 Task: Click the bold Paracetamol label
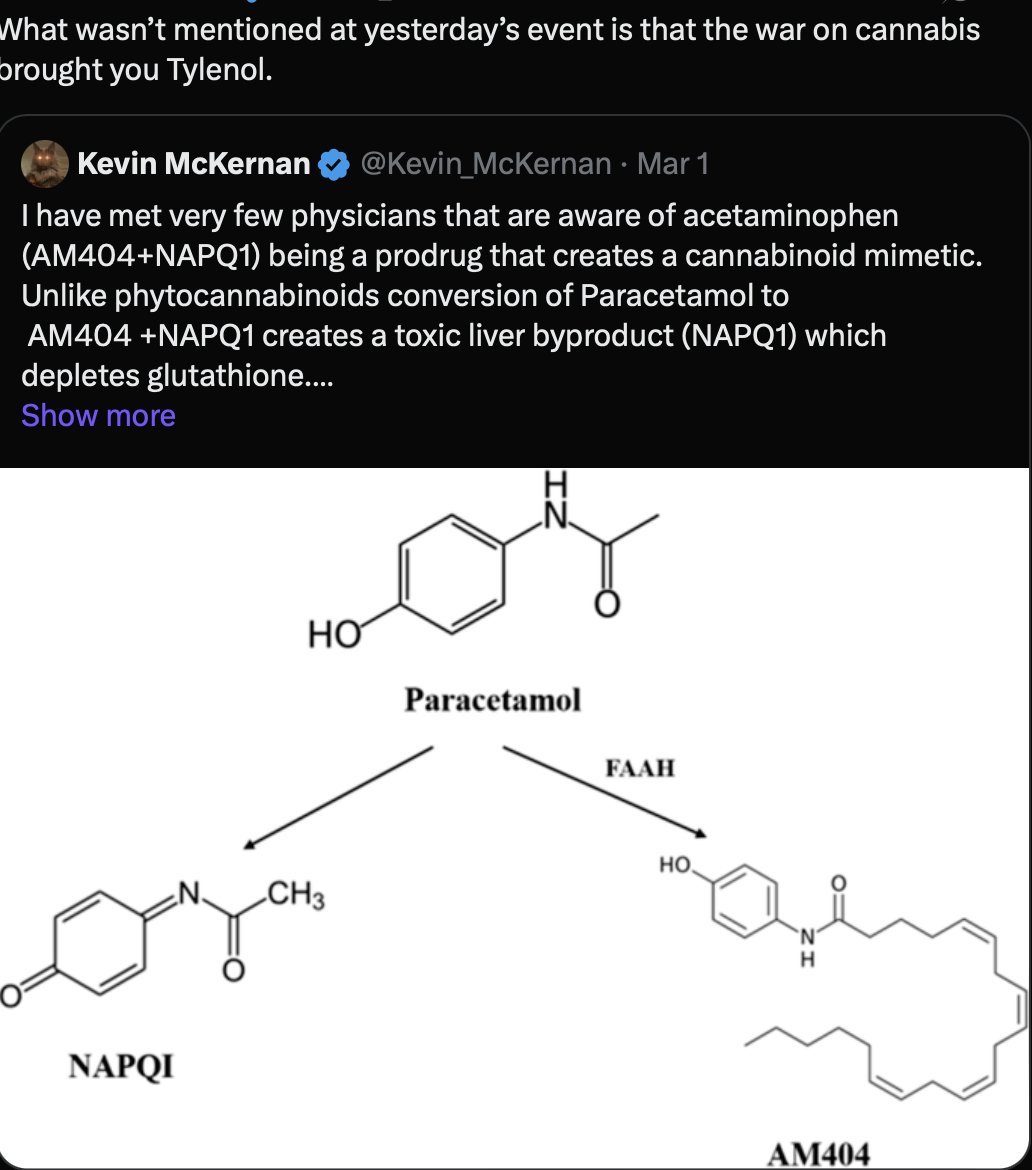coord(492,700)
